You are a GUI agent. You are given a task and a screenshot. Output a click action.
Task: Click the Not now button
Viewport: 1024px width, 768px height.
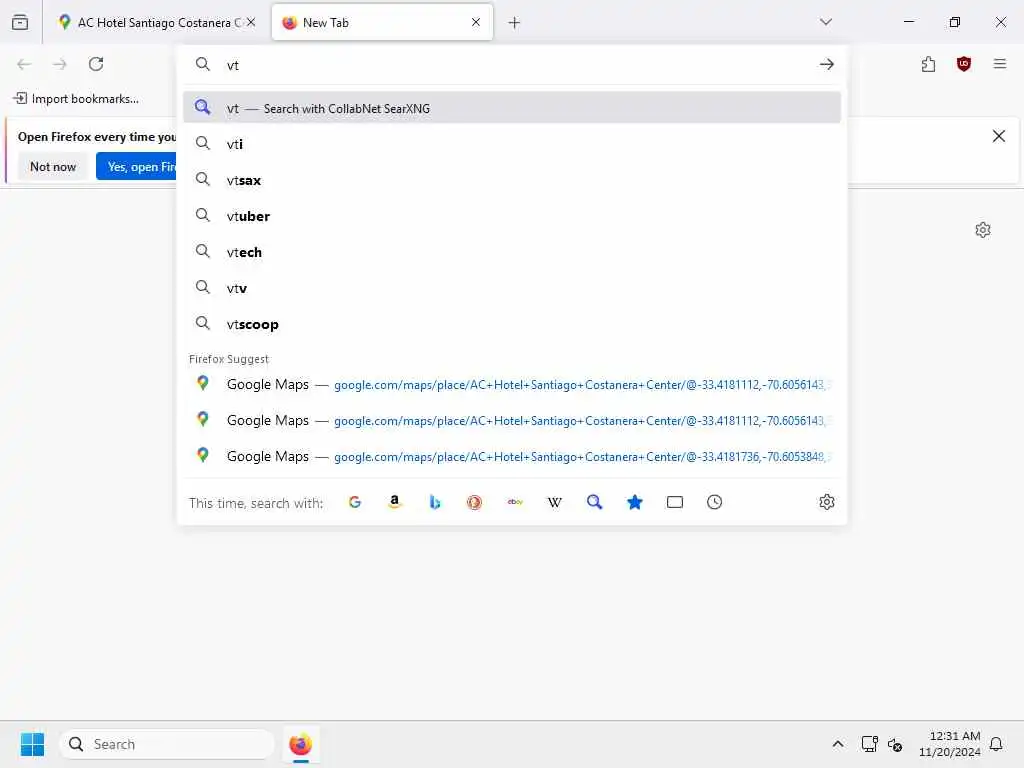53,167
